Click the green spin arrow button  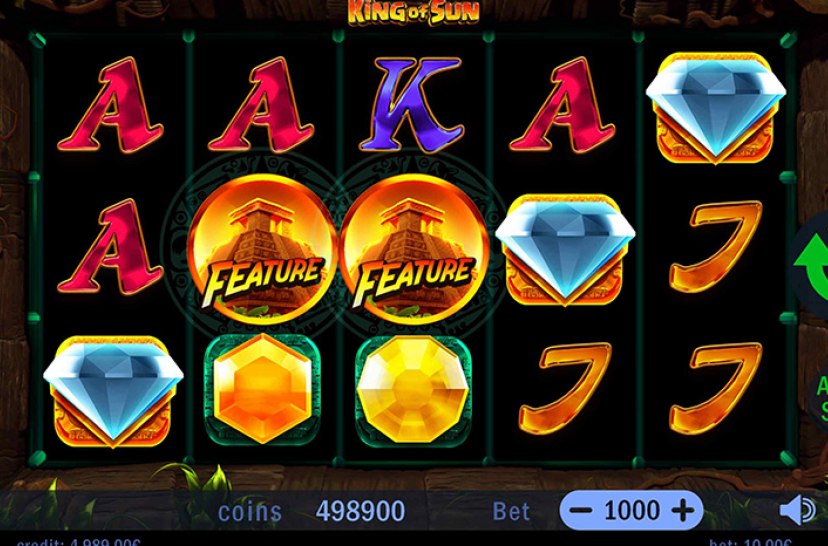click(x=811, y=263)
